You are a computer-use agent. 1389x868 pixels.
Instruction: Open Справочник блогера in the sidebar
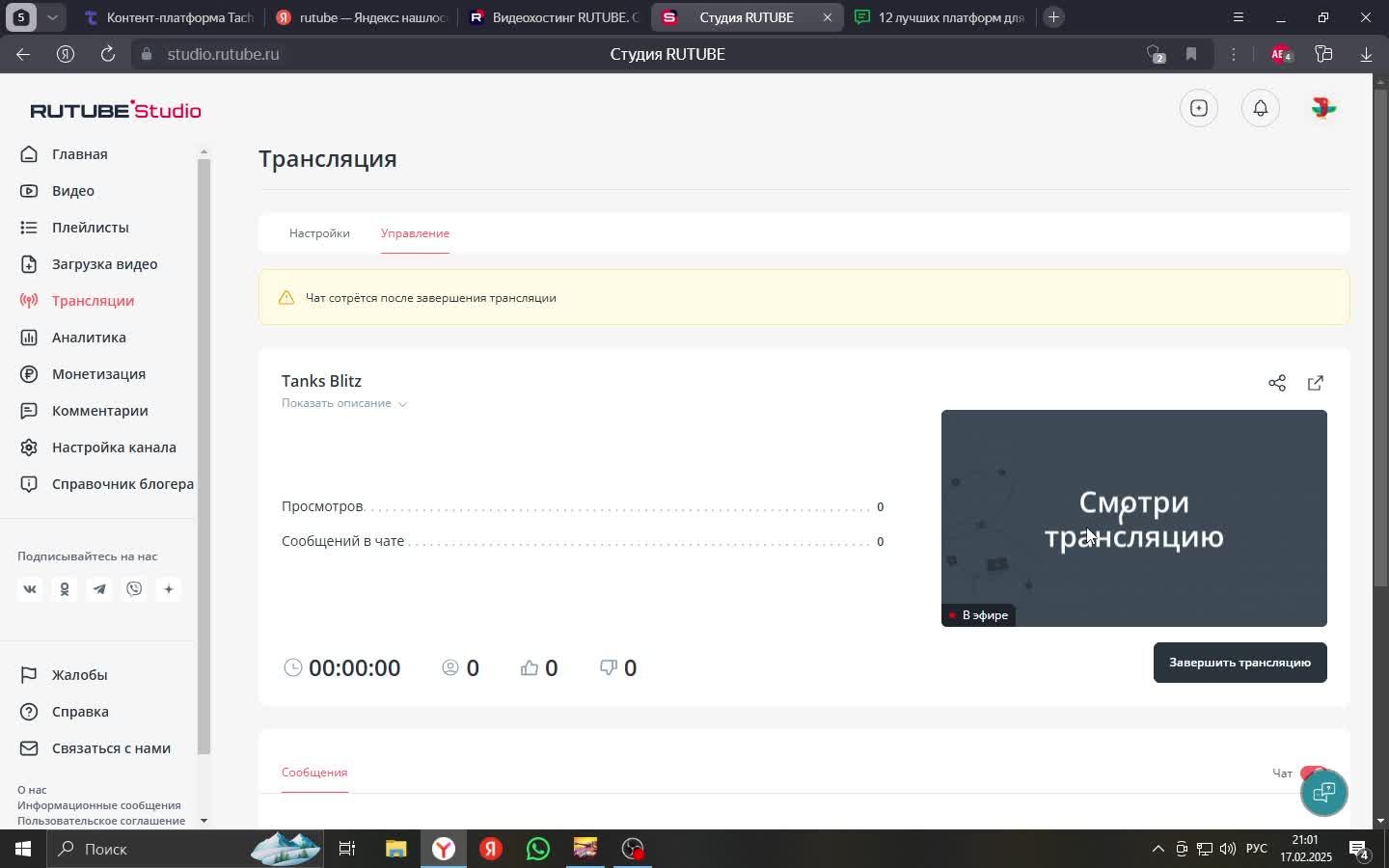pyautogui.click(x=107, y=484)
